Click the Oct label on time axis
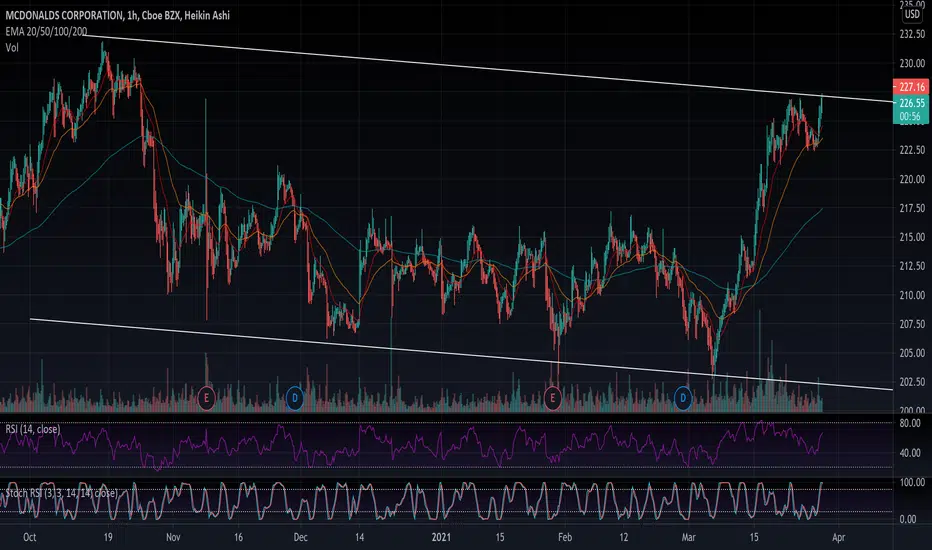The width and height of the screenshot is (932, 550). (29, 537)
